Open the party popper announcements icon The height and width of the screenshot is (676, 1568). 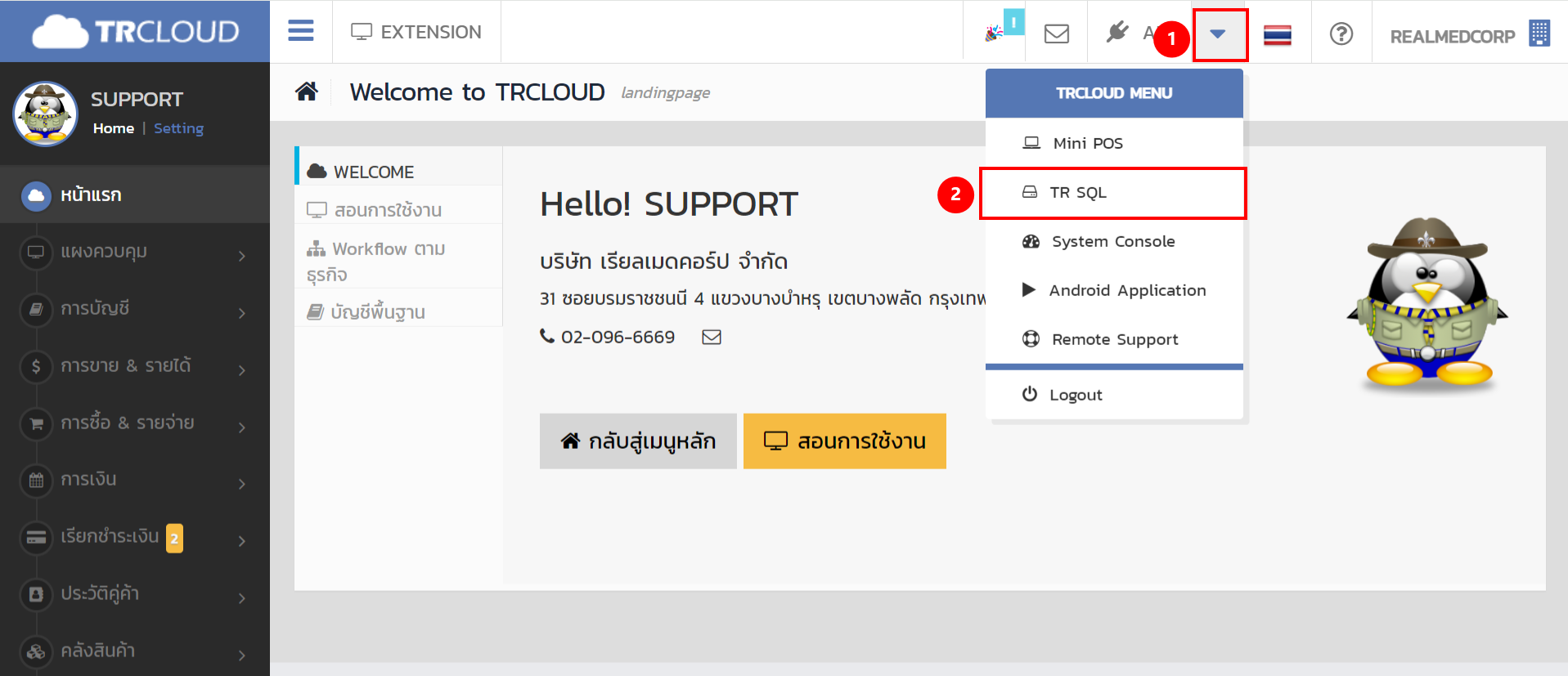[x=995, y=33]
